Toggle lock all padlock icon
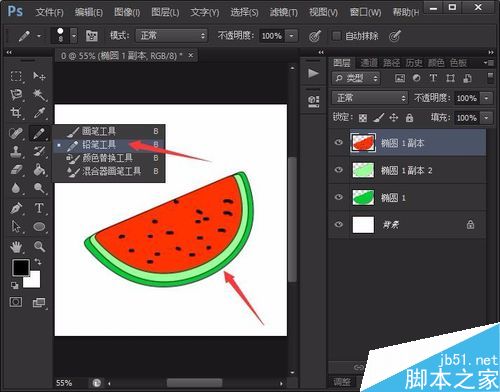This screenshot has width=500, height=392. pyautogui.click(x=409, y=118)
